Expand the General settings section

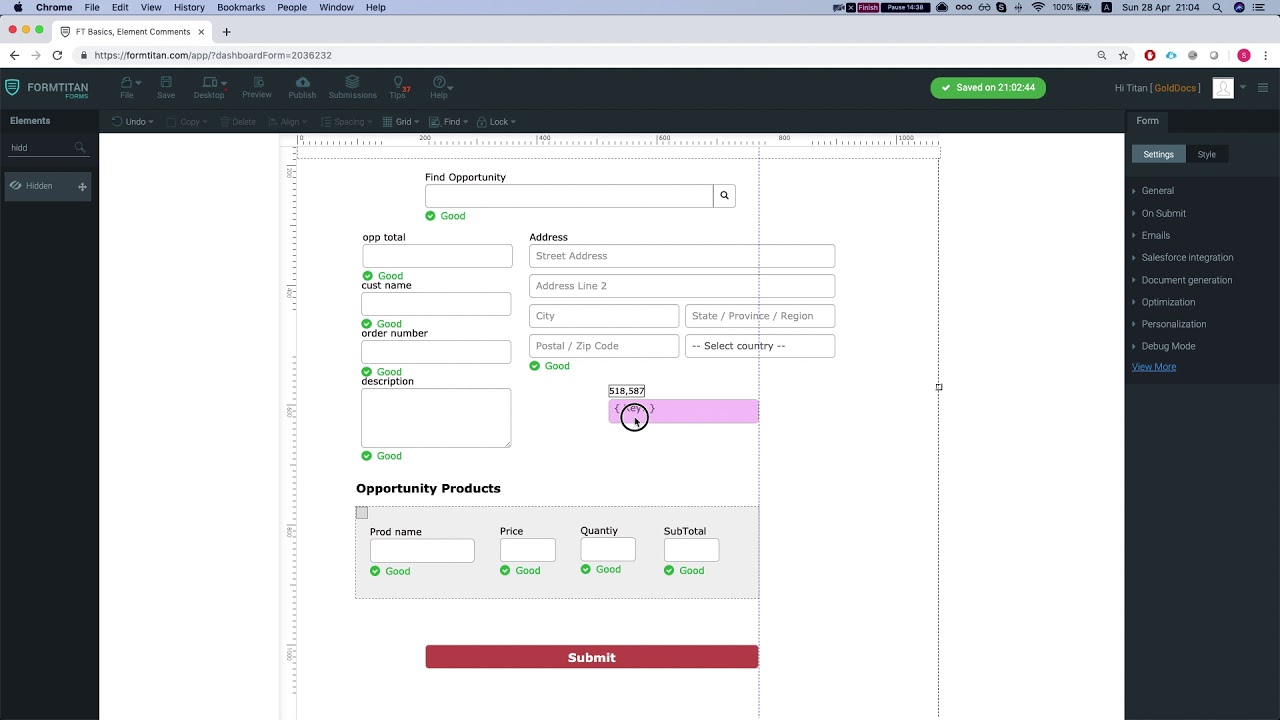(1158, 191)
